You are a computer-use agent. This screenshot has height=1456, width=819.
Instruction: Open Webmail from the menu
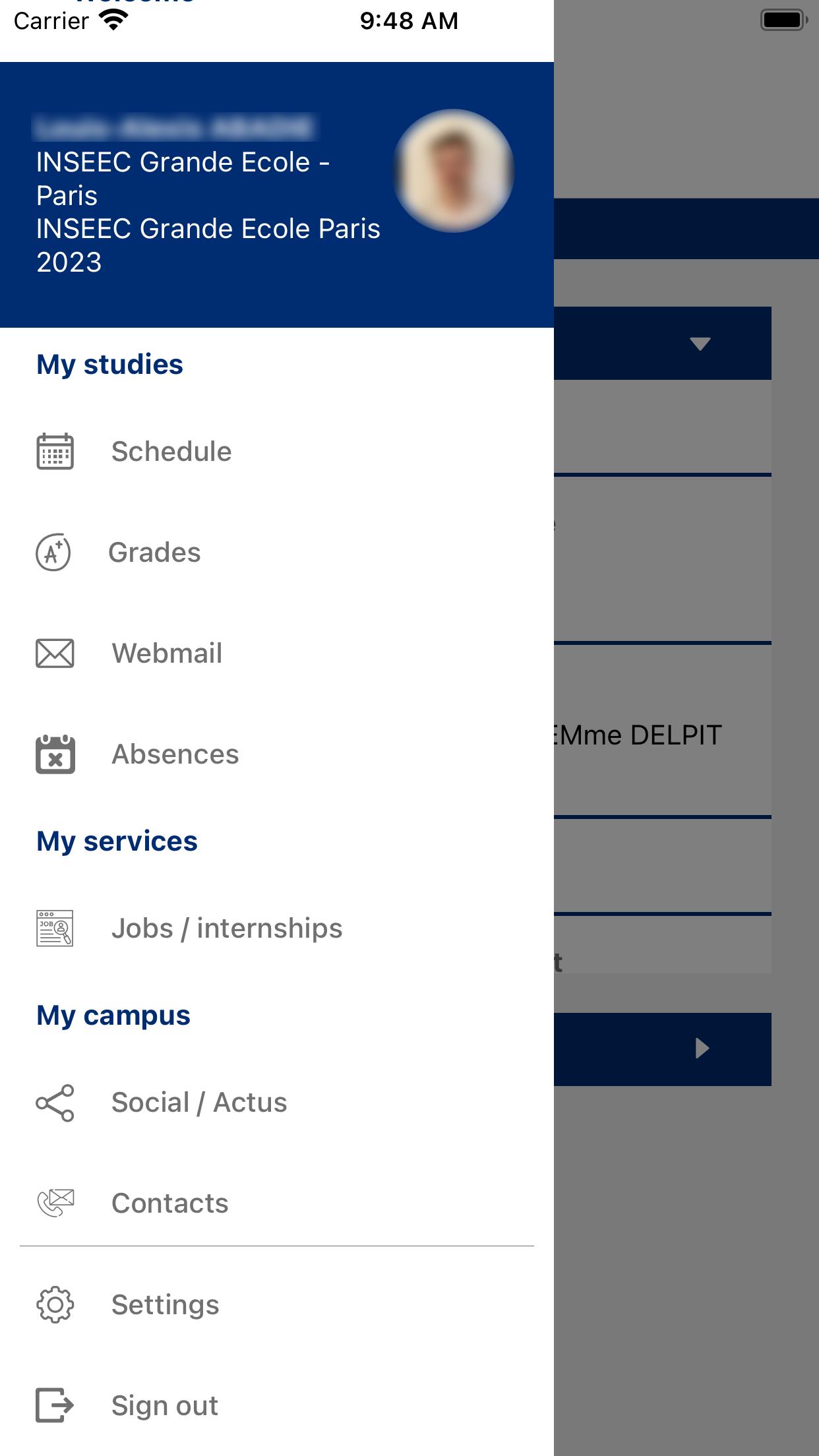point(167,653)
